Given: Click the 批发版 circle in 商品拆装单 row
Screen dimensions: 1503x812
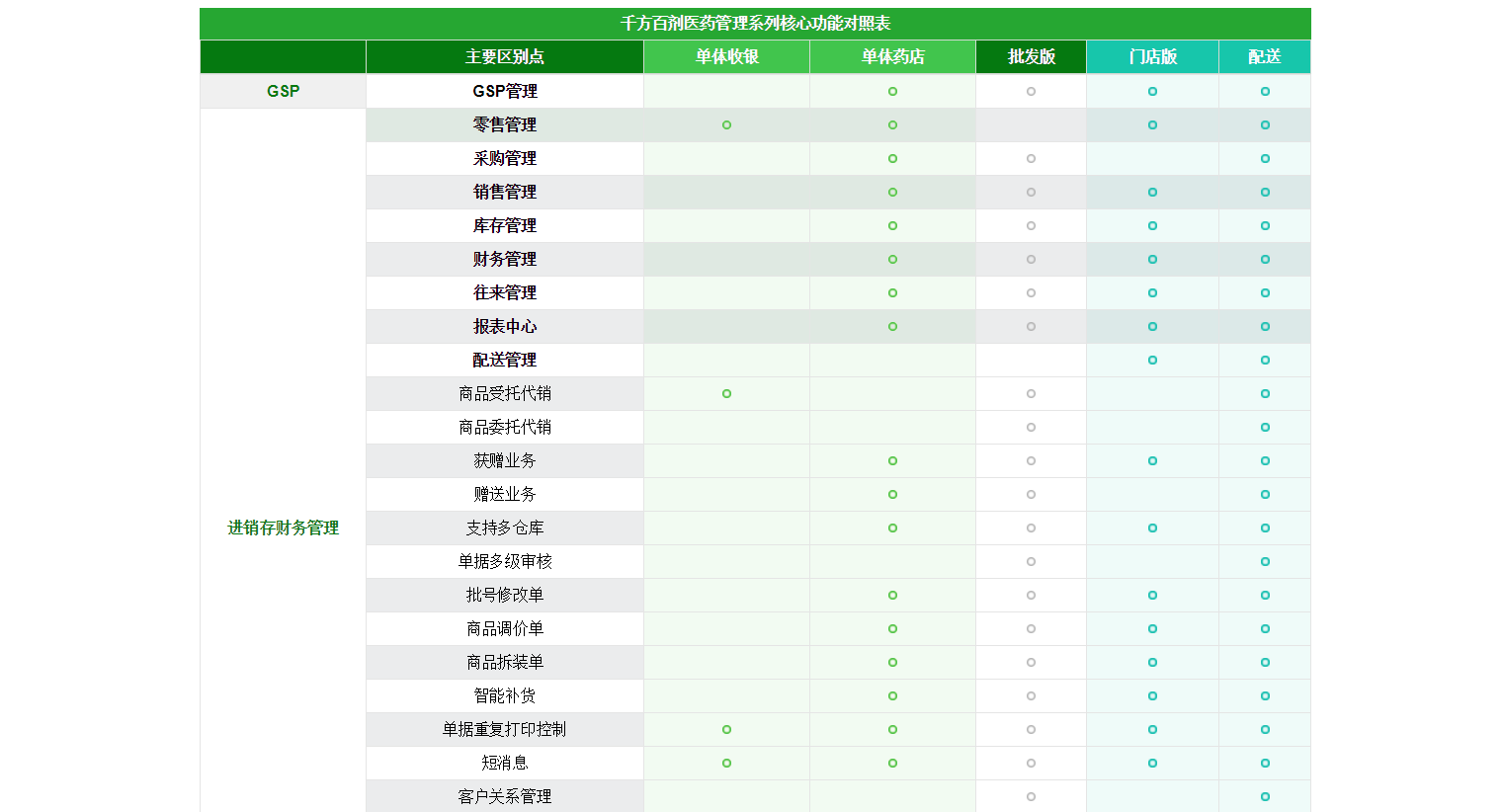Looking at the screenshot, I should [x=1031, y=662].
